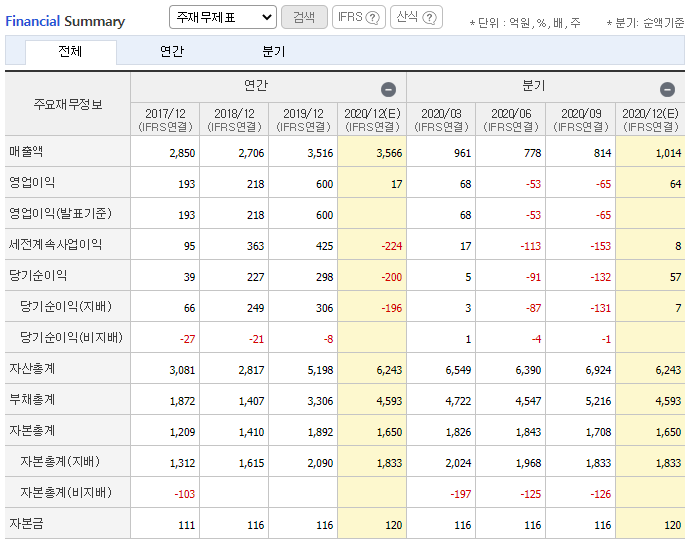Switch to the 전체 tab
Viewport: 689px width, 539px height.
pos(71,52)
